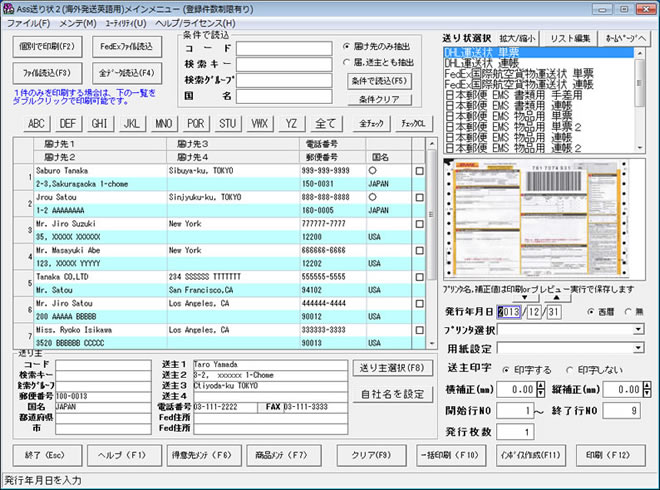The image size is (660, 490).
Task: Click the チェックCL clear-checks button
Action: (x=413, y=123)
